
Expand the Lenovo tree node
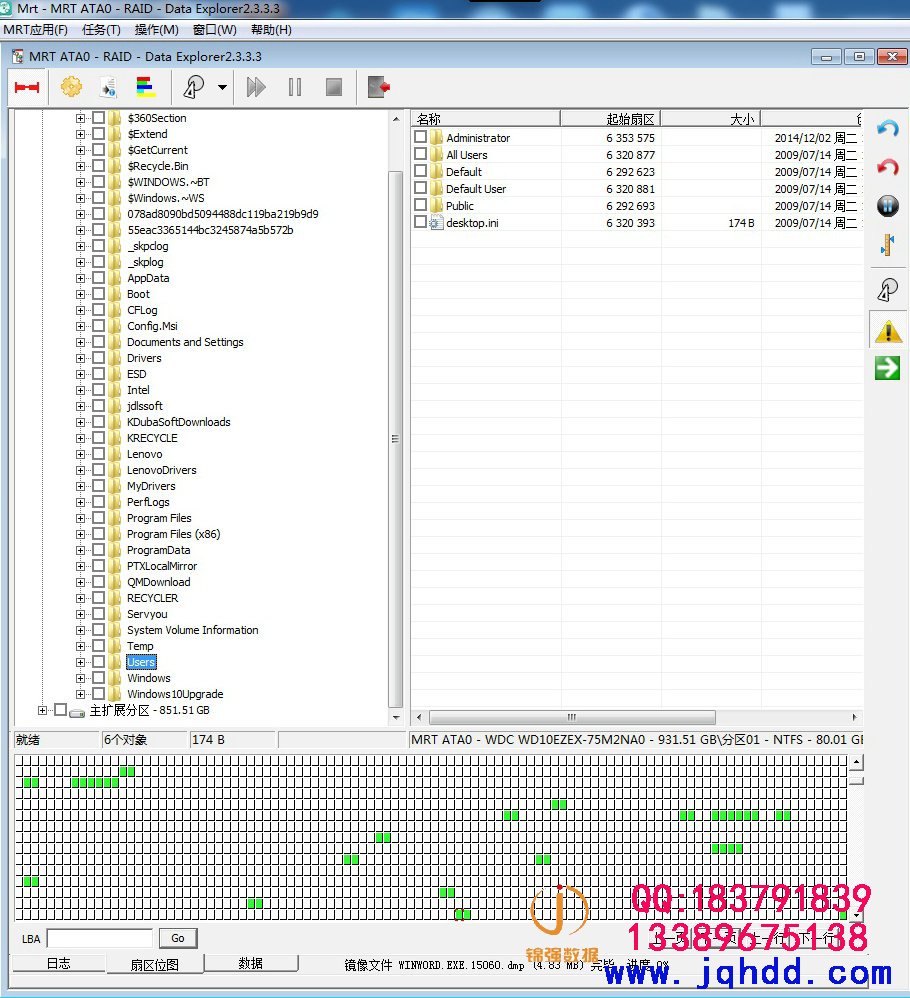80,454
